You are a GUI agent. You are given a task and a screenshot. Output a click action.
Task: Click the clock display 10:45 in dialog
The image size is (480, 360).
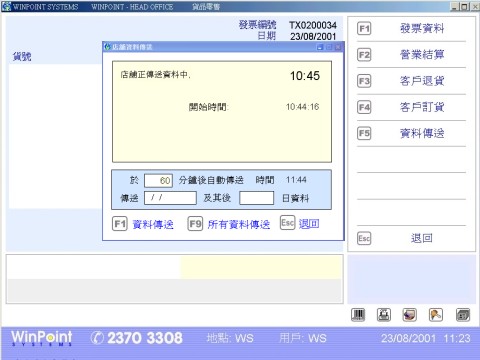[x=305, y=76]
